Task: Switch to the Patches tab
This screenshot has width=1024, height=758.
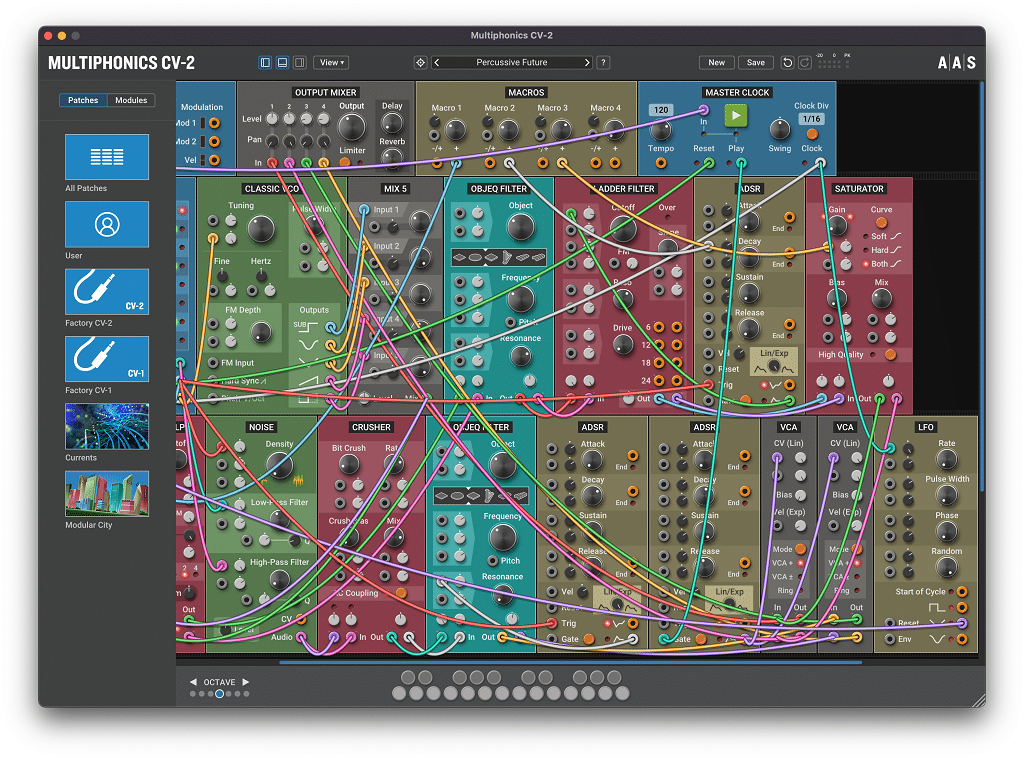Action: pos(83,100)
